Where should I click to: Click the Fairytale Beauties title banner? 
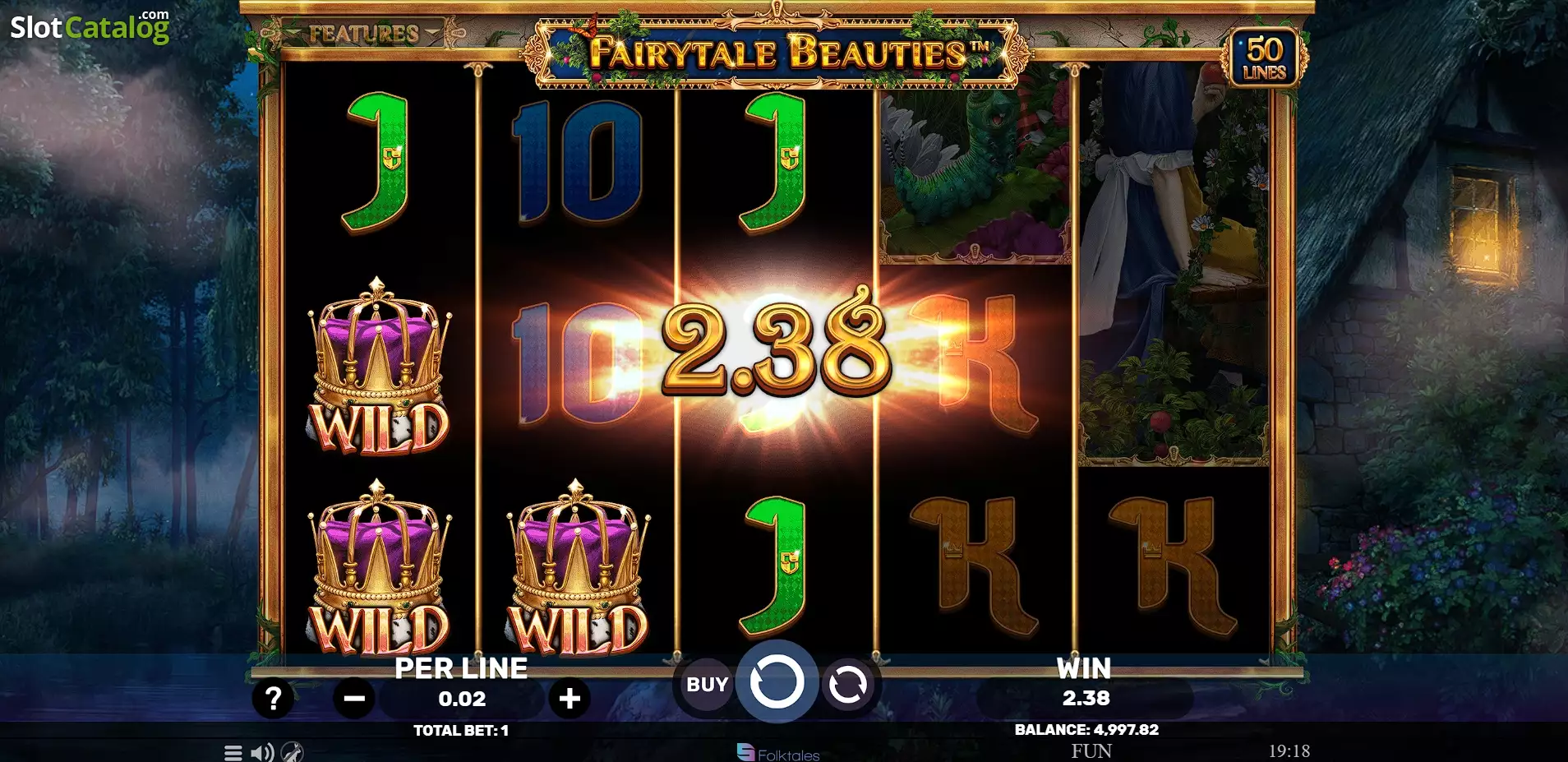(777, 53)
